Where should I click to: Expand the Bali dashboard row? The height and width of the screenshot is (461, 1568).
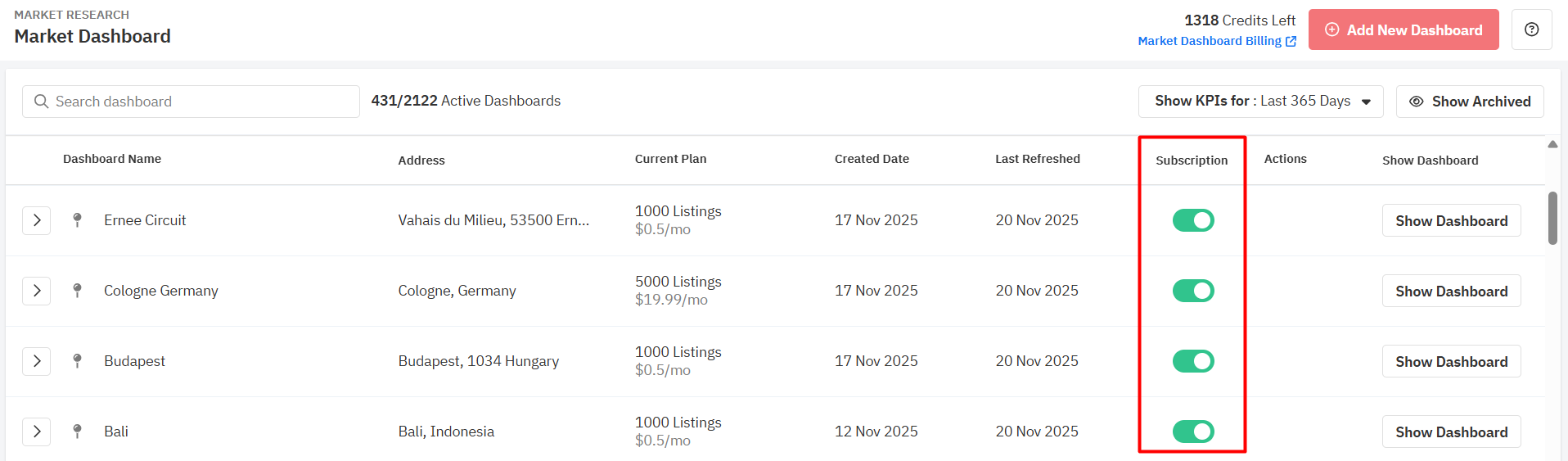click(37, 432)
